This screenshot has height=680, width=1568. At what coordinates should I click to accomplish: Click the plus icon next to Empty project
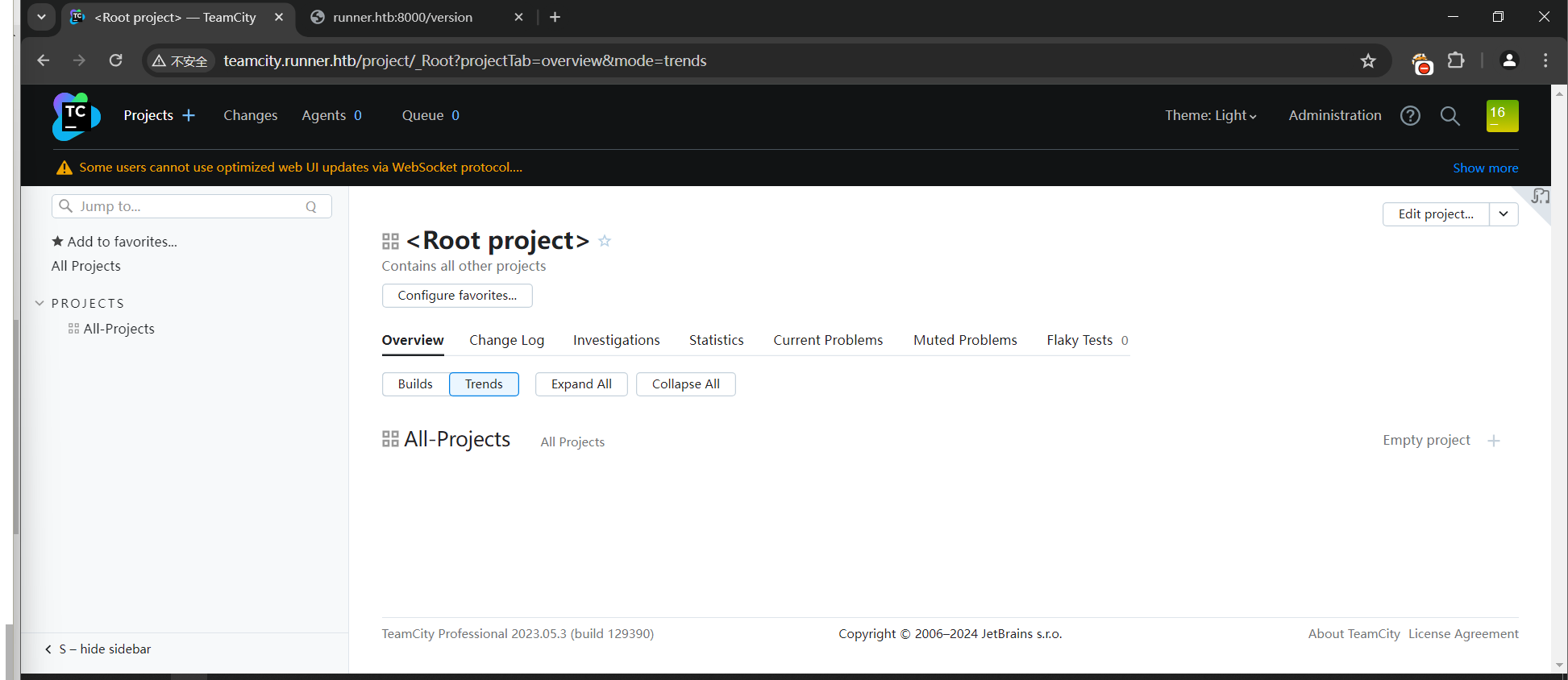[x=1494, y=441]
